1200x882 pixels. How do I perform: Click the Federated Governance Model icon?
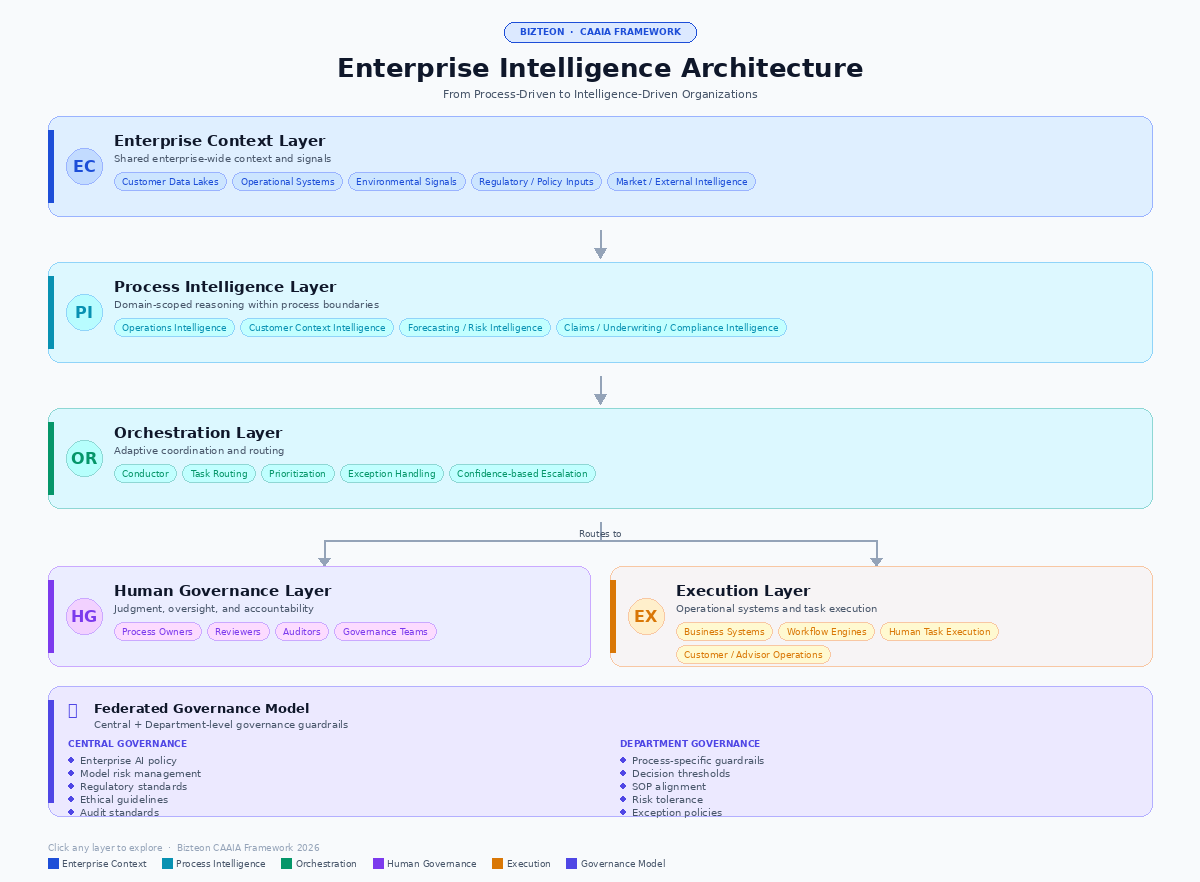pos(73,710)
